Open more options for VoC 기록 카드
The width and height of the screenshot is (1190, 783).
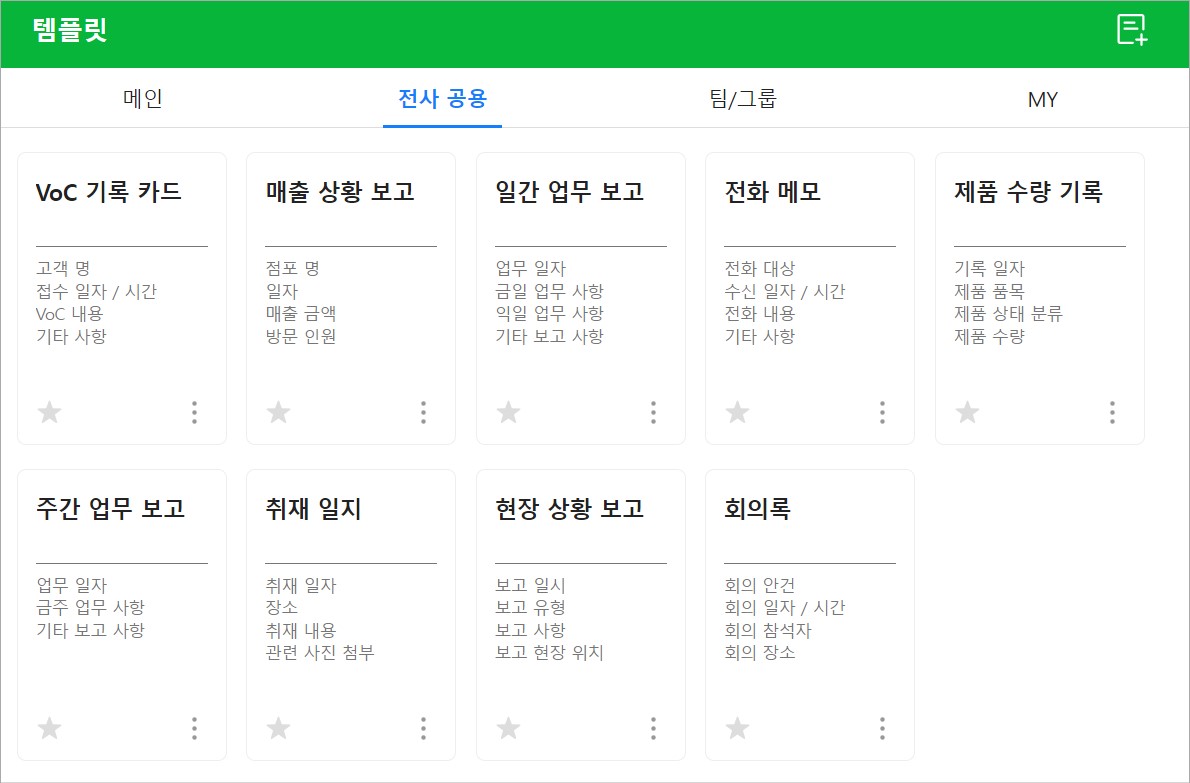[194, 412]
